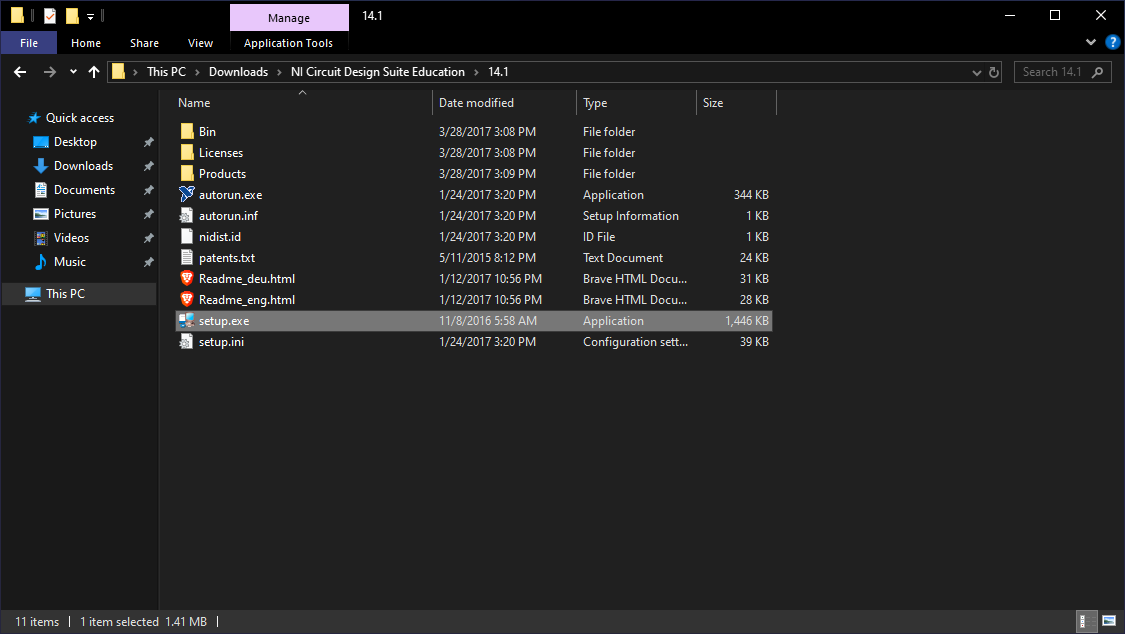Open Music in navigation pane
The width and height of the screenshot is (1125, 634).
coord(70,262)
